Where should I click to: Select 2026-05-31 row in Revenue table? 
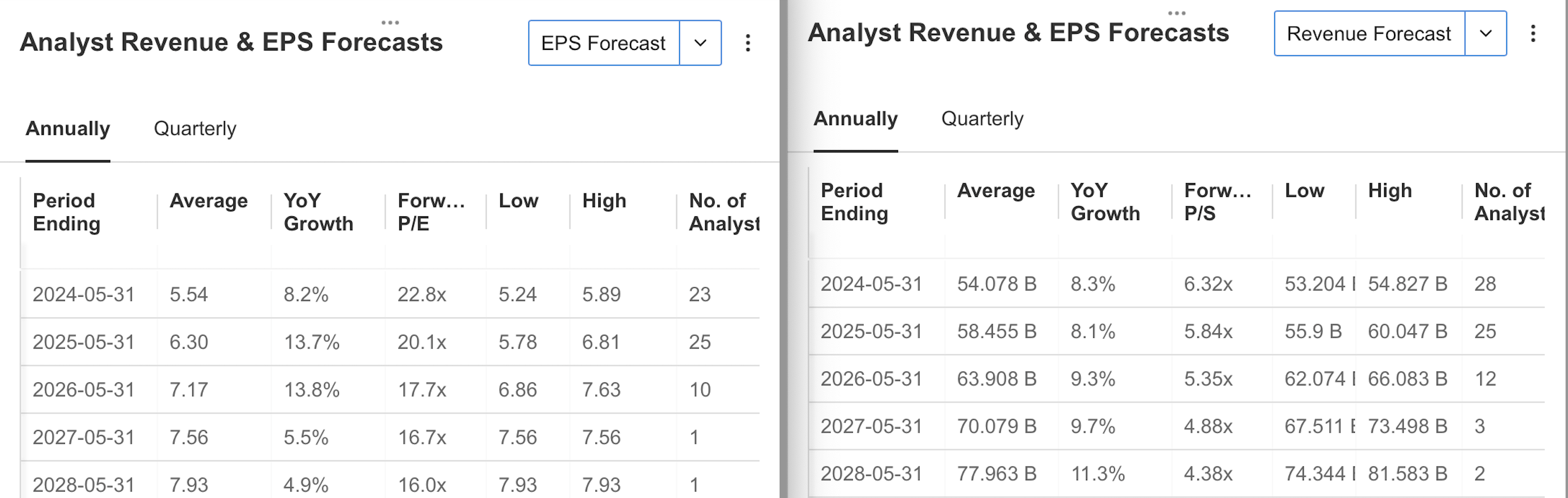coord(1177,379)
